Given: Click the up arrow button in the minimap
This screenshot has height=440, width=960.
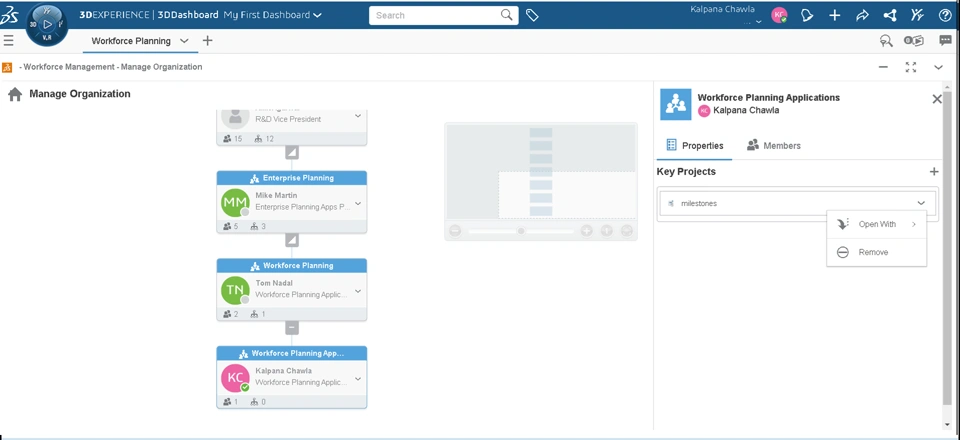Looking at the screenshot, I should (607, 231).
